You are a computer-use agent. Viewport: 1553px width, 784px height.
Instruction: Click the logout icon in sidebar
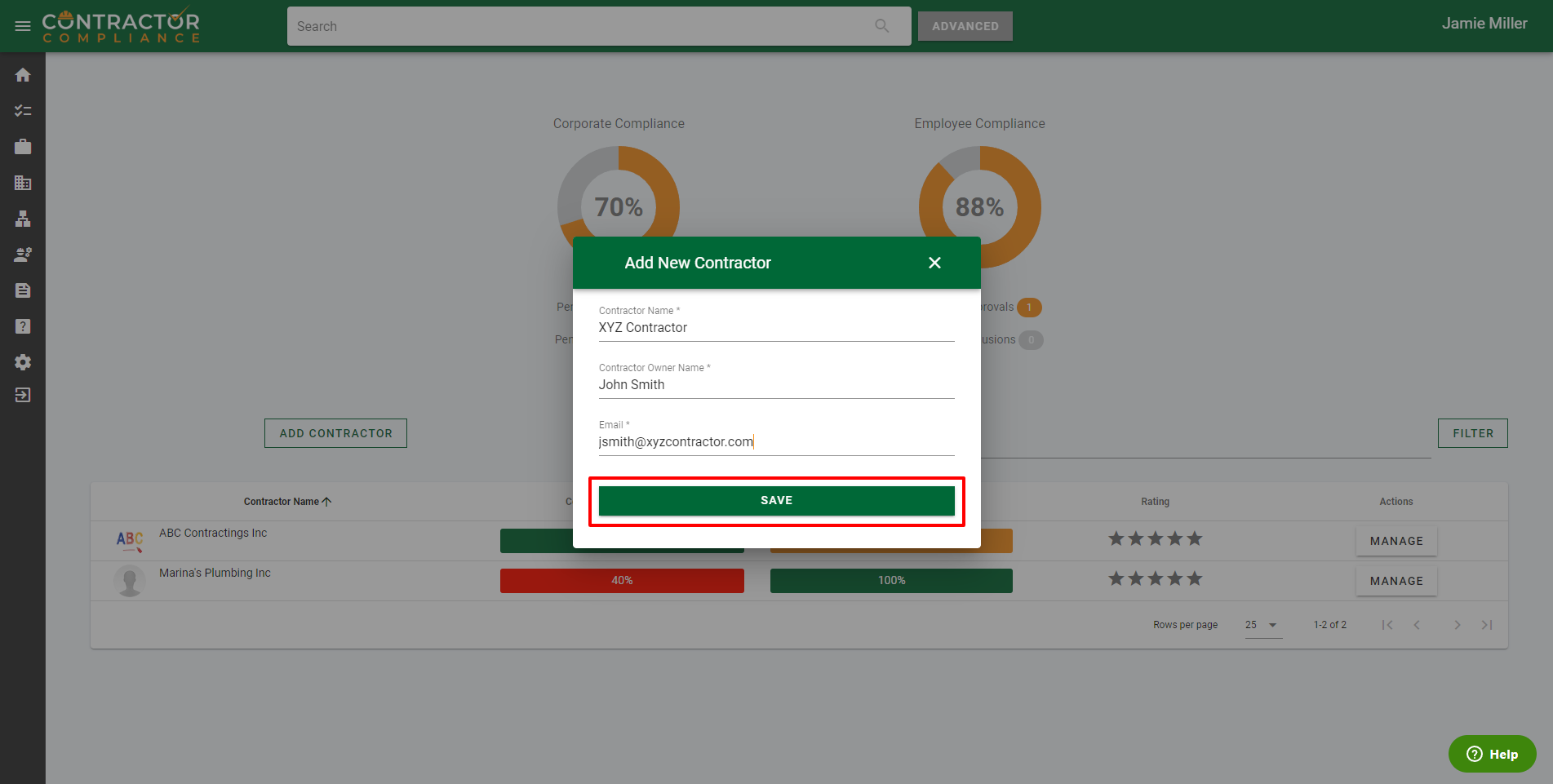pos(23,395)
